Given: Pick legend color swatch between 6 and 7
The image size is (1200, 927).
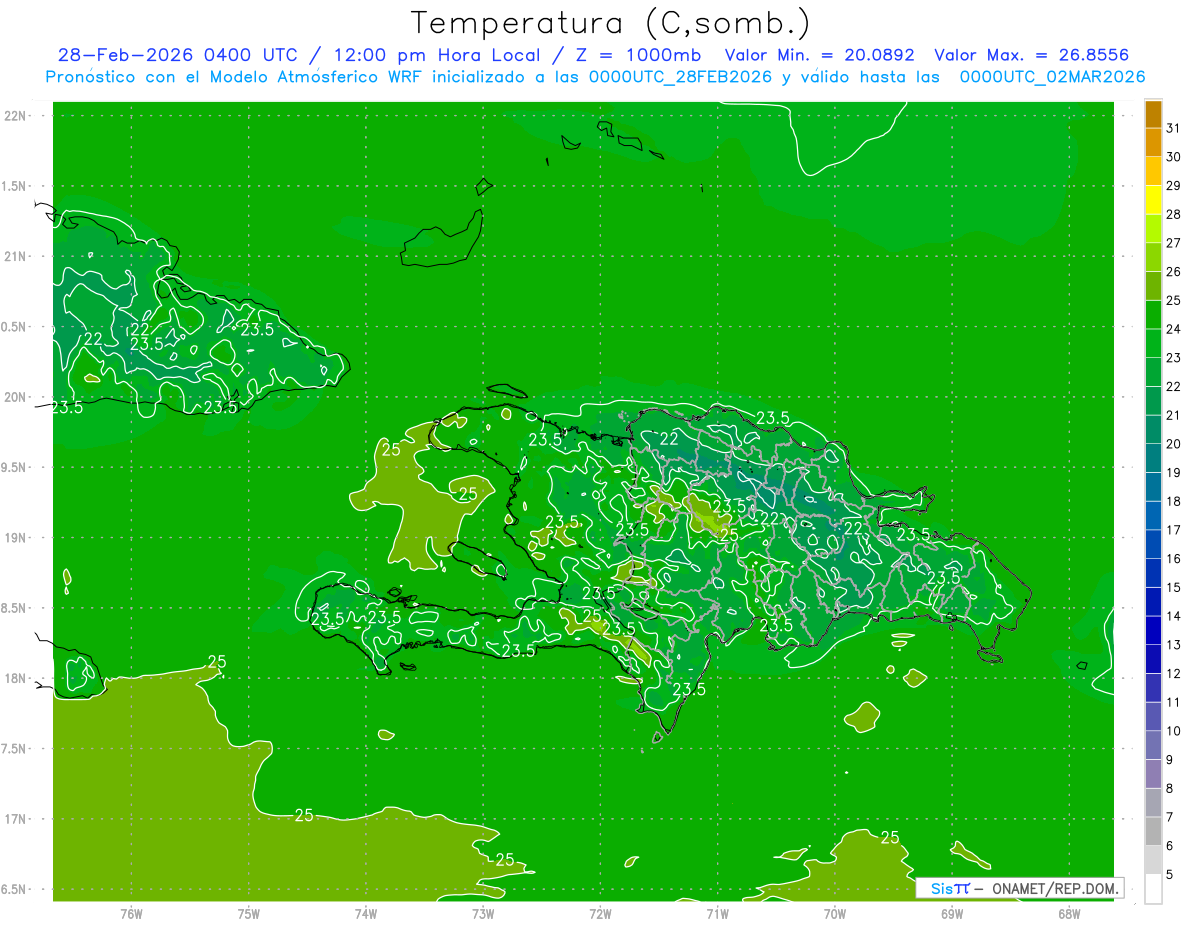Looking at the screenshot, I should click(1153, 832).
